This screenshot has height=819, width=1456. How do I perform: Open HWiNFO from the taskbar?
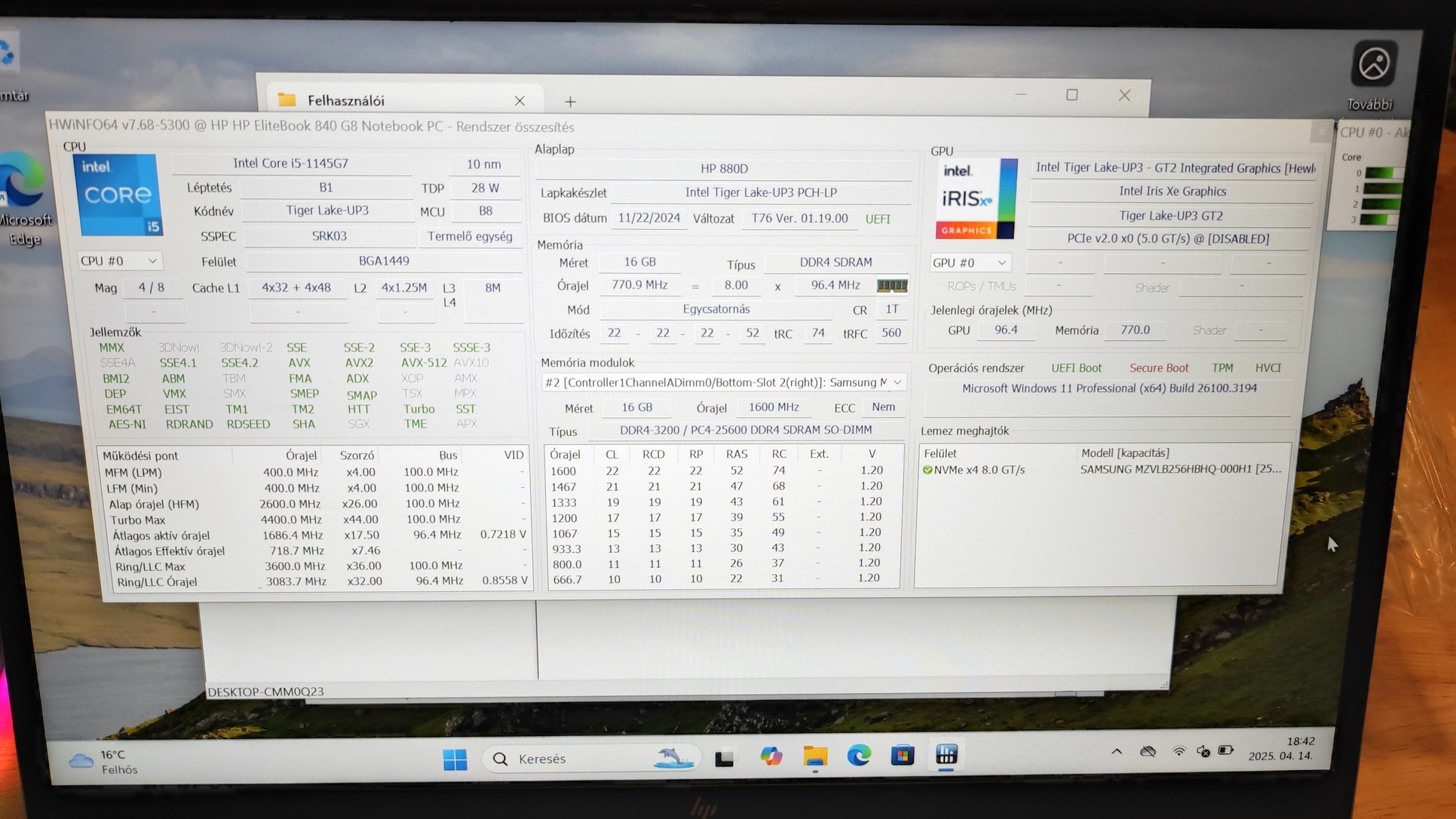coord(946,756)
